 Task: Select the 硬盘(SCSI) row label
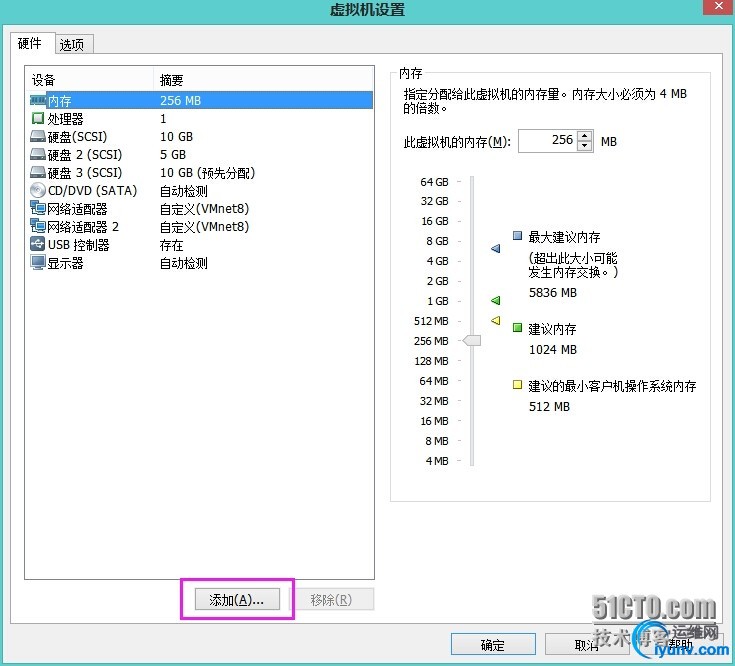(77, 136)
